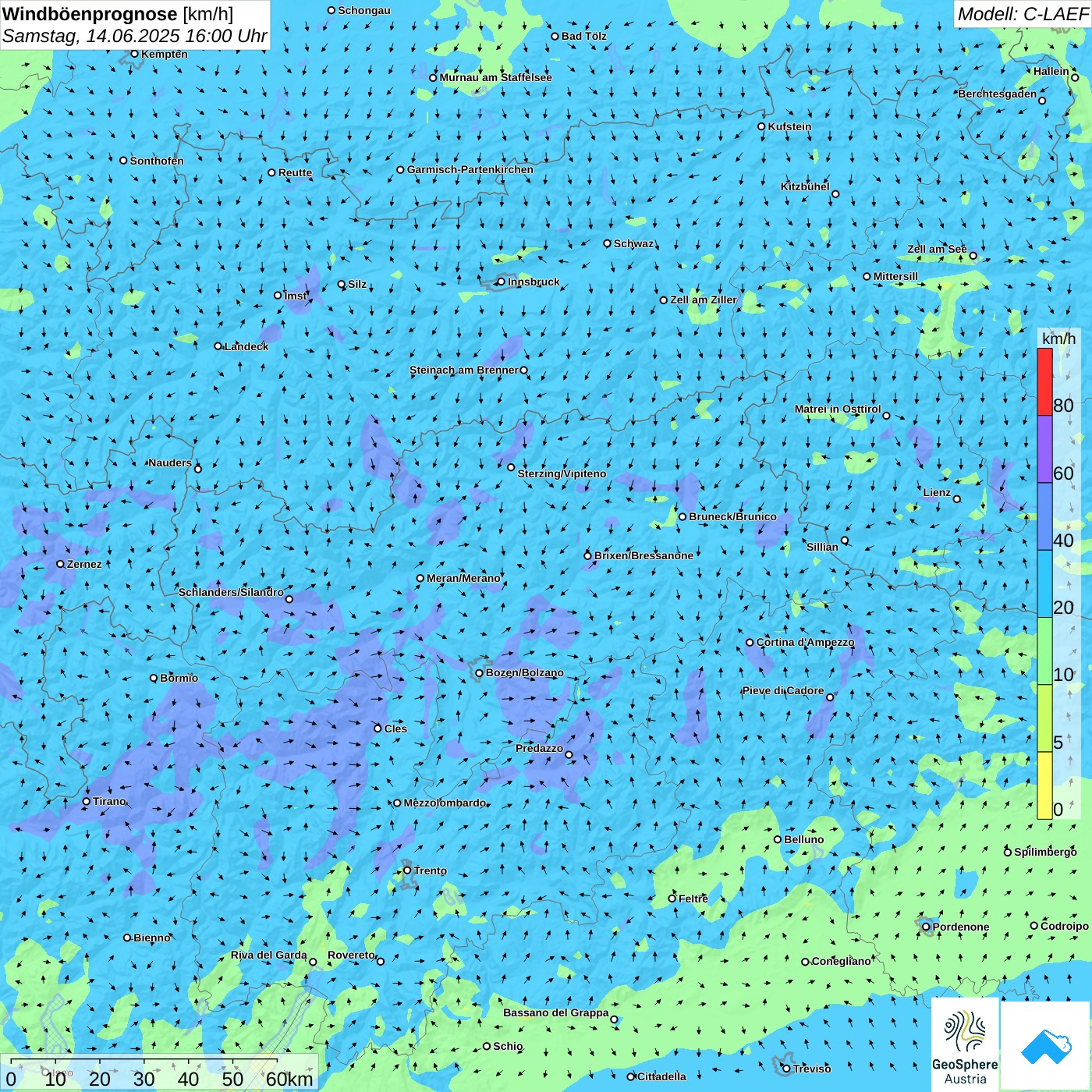Click the 'Cles' label
Image resolution: width=1092 pixels, height=1092 pixels.
[x=395, y=729]
